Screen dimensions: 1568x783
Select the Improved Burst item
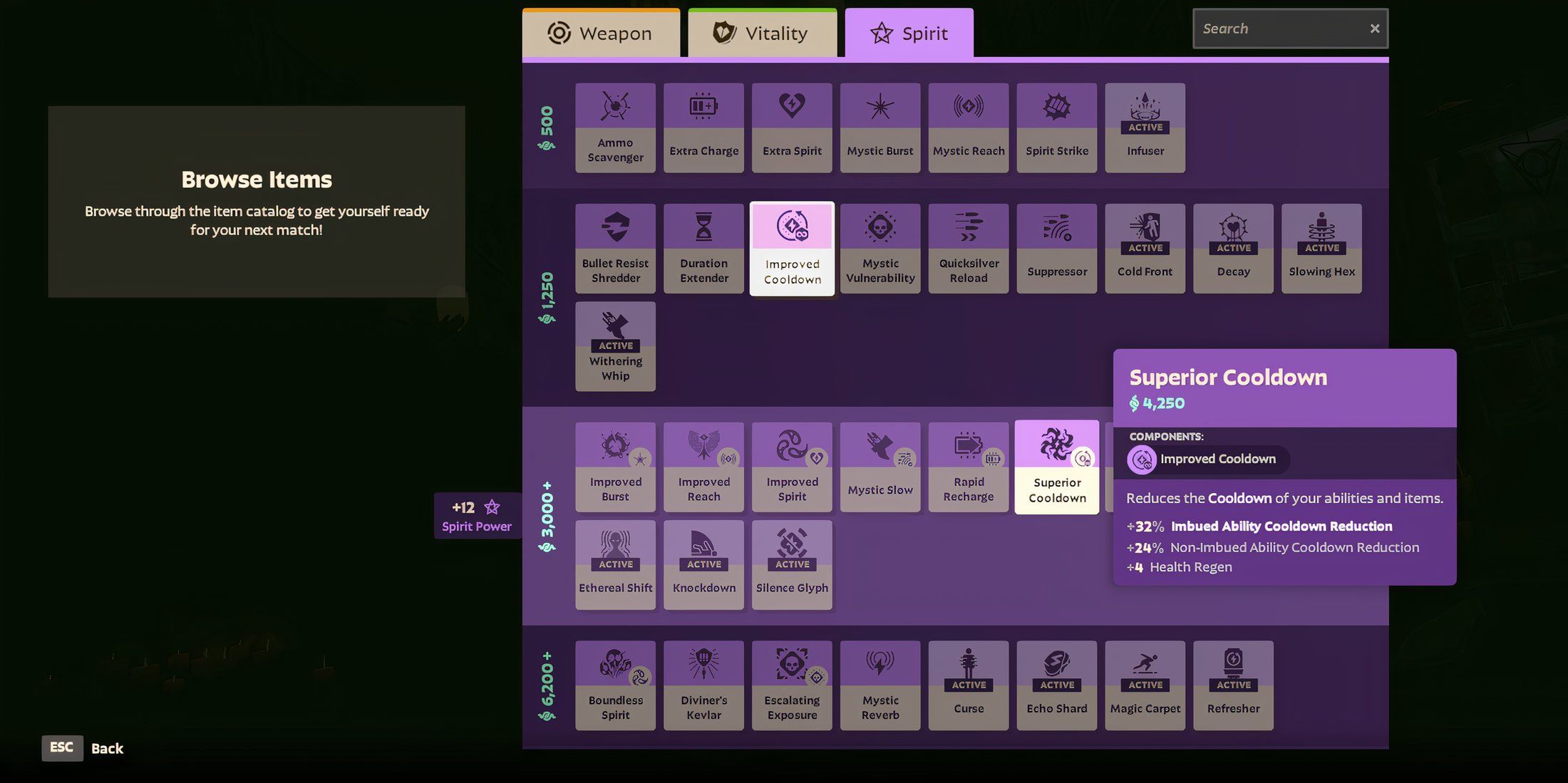pos(615,467)
